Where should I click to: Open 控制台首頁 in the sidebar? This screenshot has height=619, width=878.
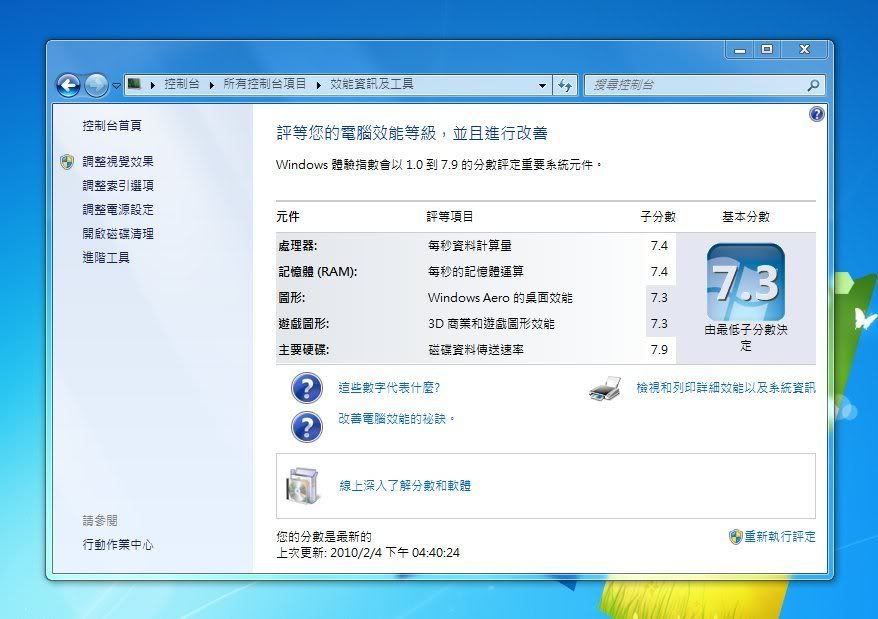click(x=112, y=125)
